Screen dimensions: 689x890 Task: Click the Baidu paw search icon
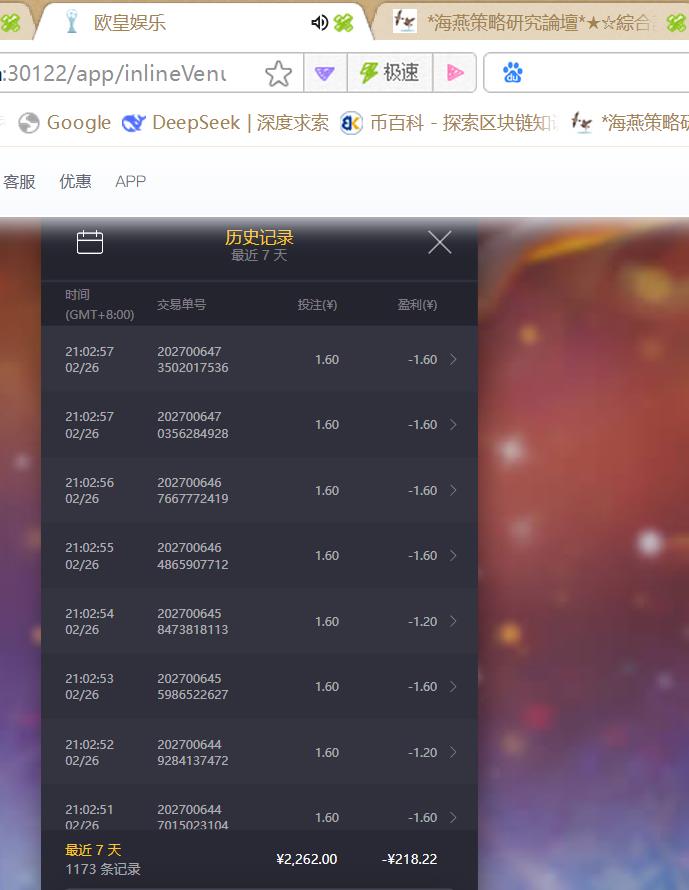click(512, 73)
